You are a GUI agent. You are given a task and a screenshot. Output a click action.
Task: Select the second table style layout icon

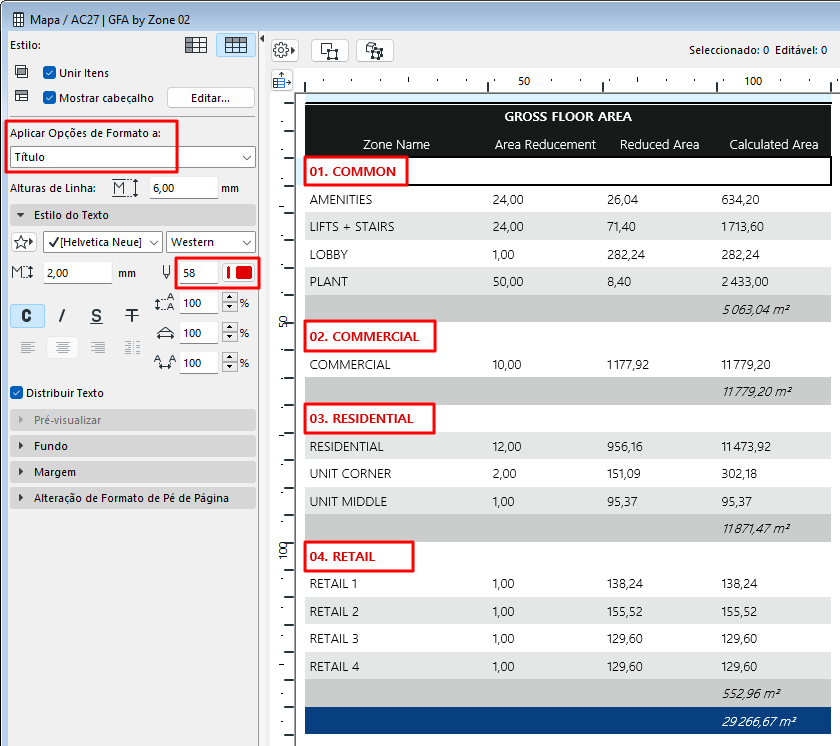[236, 45]
